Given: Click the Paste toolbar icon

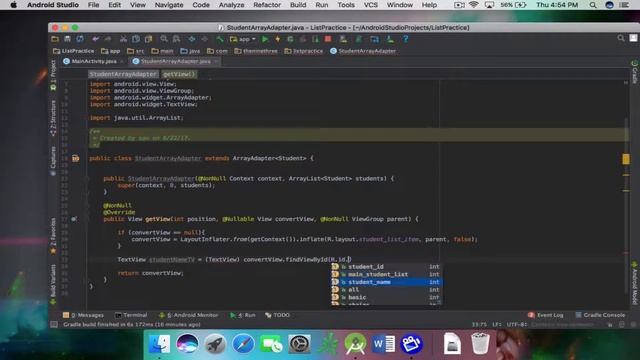Looking at the screenshot, I should (x=148, y=39).
